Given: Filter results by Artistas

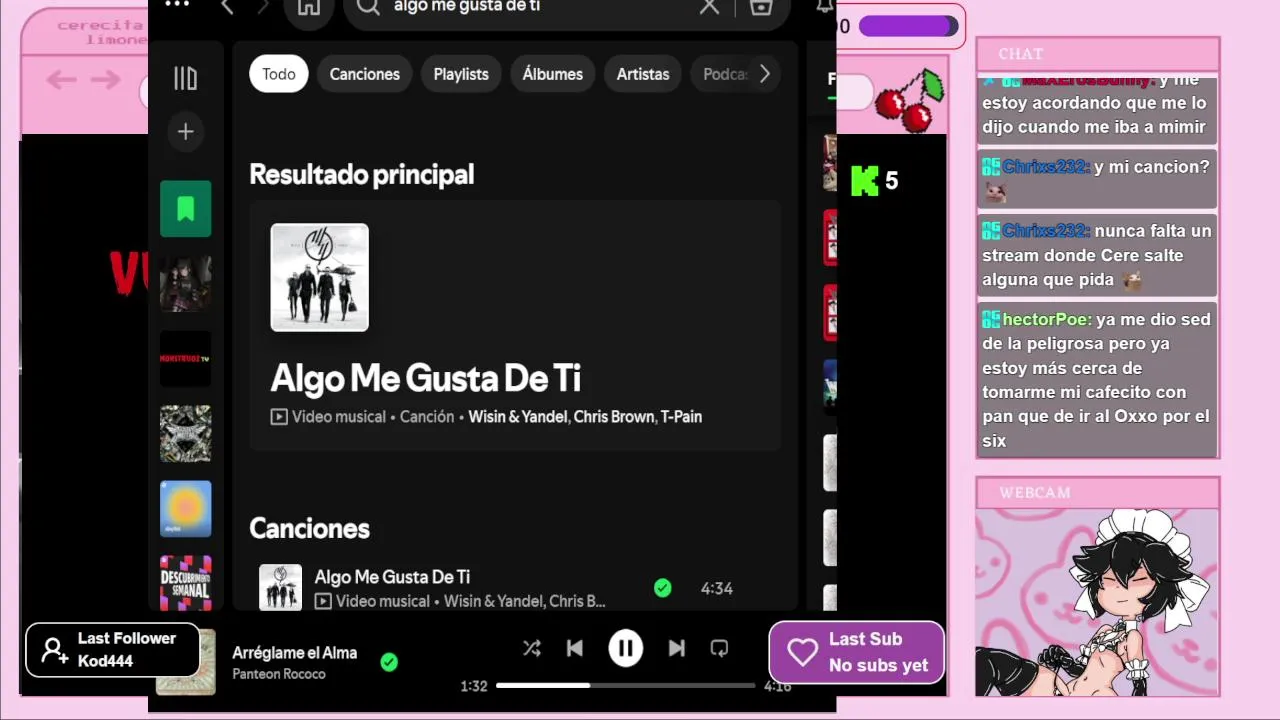Looking at the screenshot, I should (643, 74).
